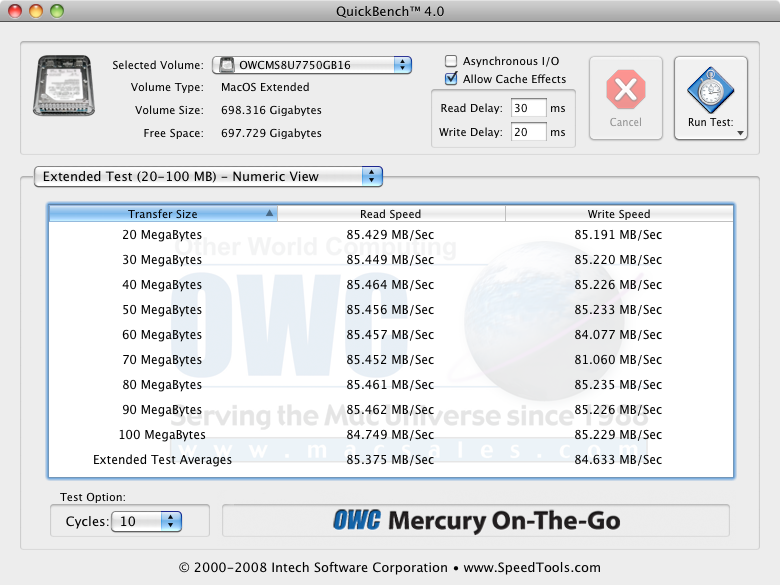Open the Extended Test view dropdown
The height and width of the screenshot is (585, 780).
click(x=208, y=177)
